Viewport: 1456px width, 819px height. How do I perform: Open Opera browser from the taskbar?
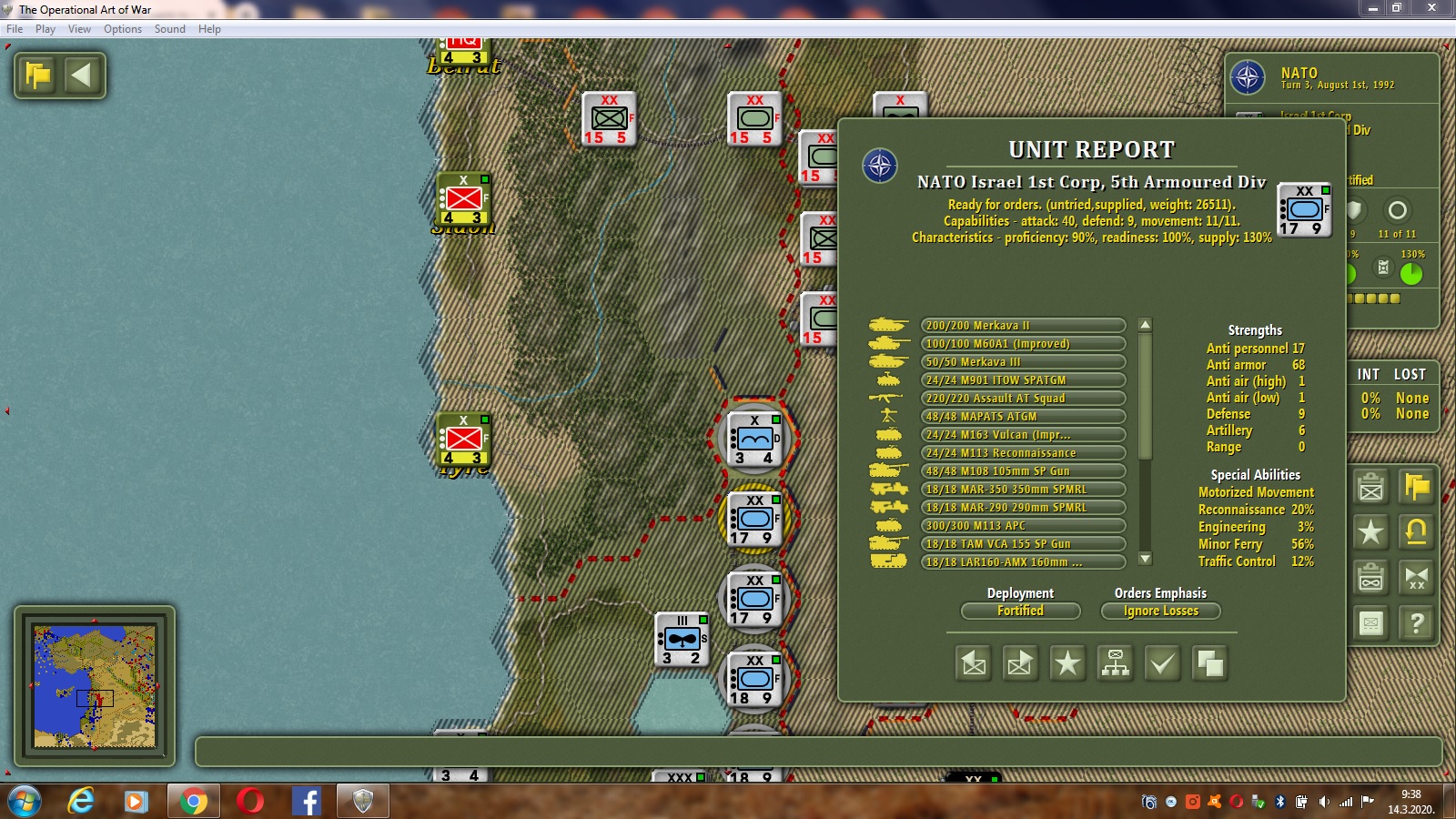[250, 802]
